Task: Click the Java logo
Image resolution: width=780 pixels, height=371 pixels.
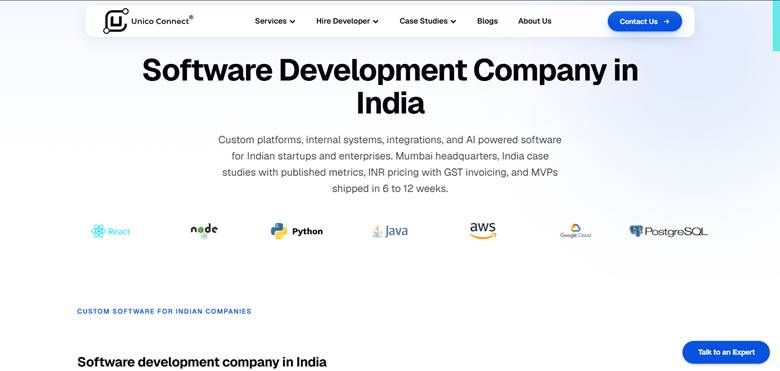Action: tap(390, 231)
